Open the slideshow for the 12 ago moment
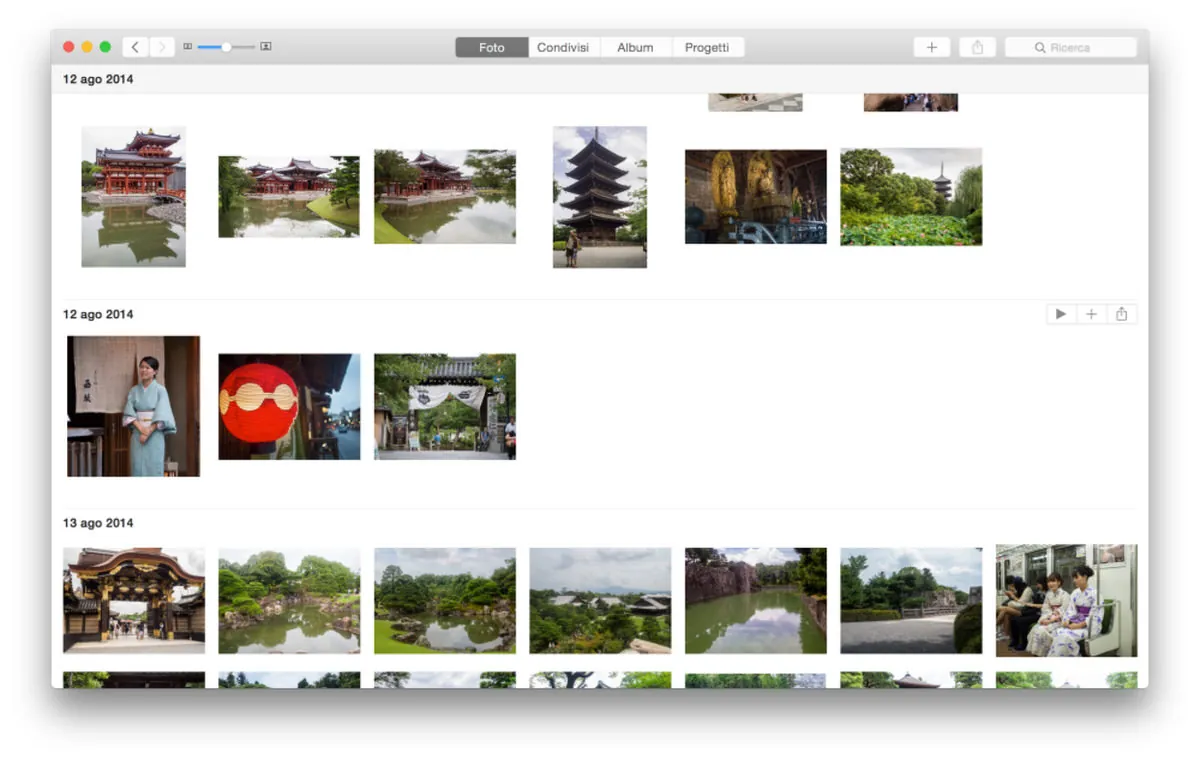The height and width of the screenshot is (761, 1200). click(x=1060, y=313)
